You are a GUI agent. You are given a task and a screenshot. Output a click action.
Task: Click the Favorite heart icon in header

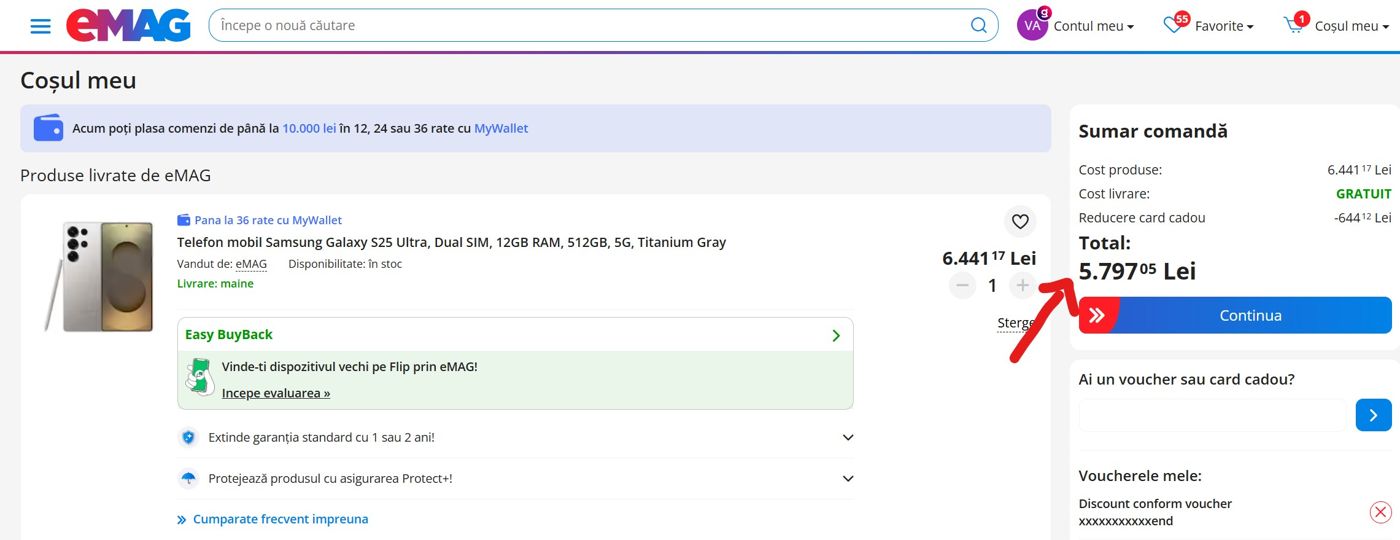[x=1174, y=26]
